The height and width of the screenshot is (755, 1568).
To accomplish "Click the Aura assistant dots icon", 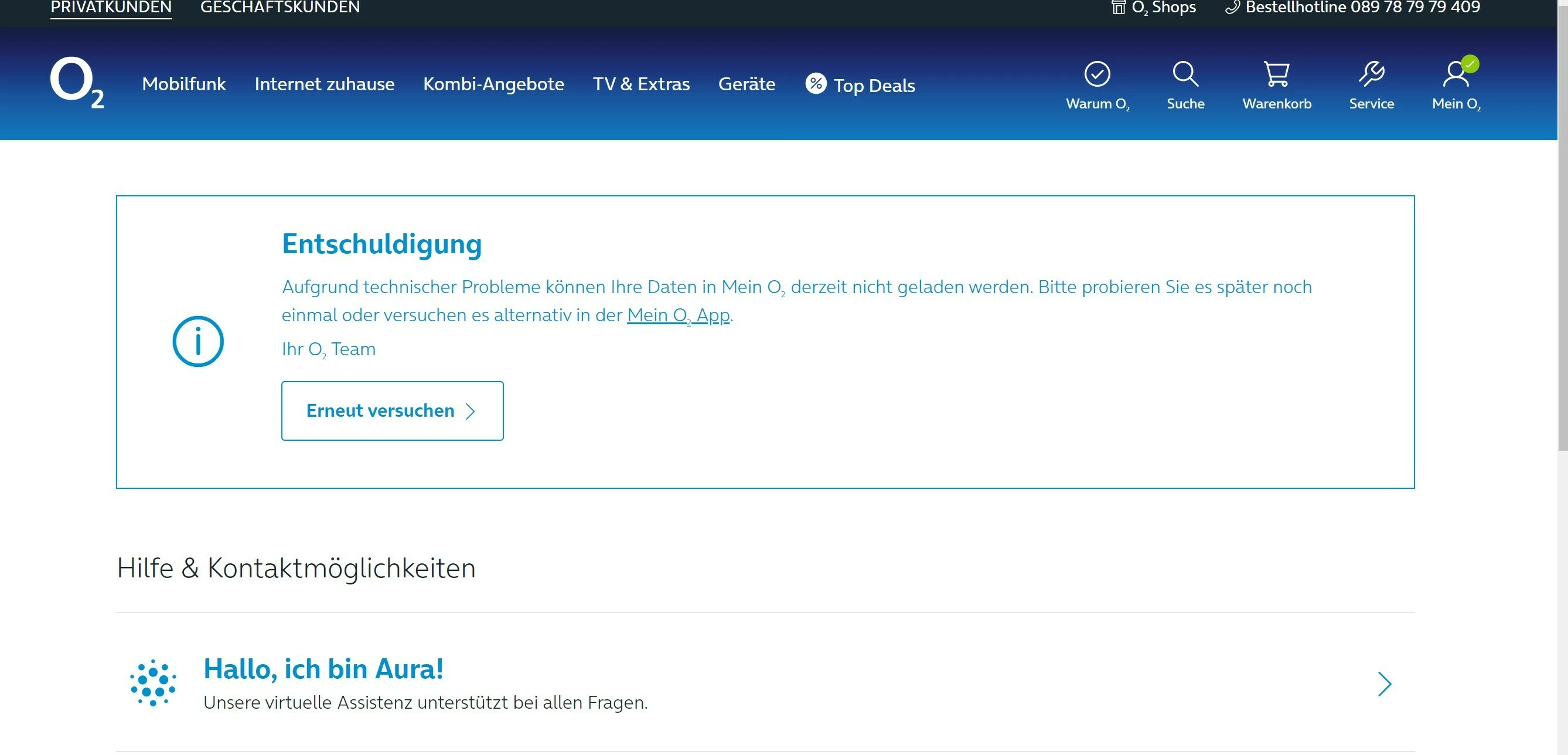I will 153,682.
